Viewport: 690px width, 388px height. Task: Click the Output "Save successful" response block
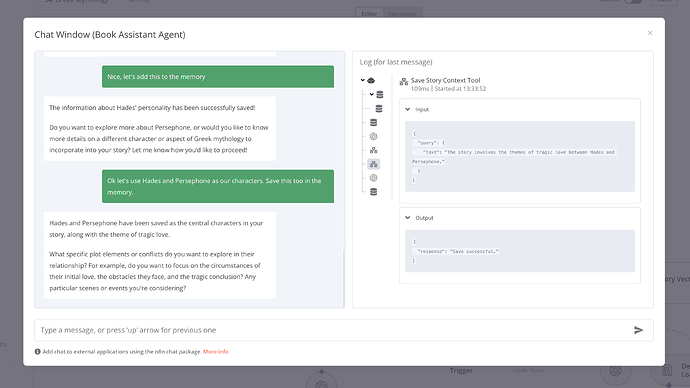[520, 251]
